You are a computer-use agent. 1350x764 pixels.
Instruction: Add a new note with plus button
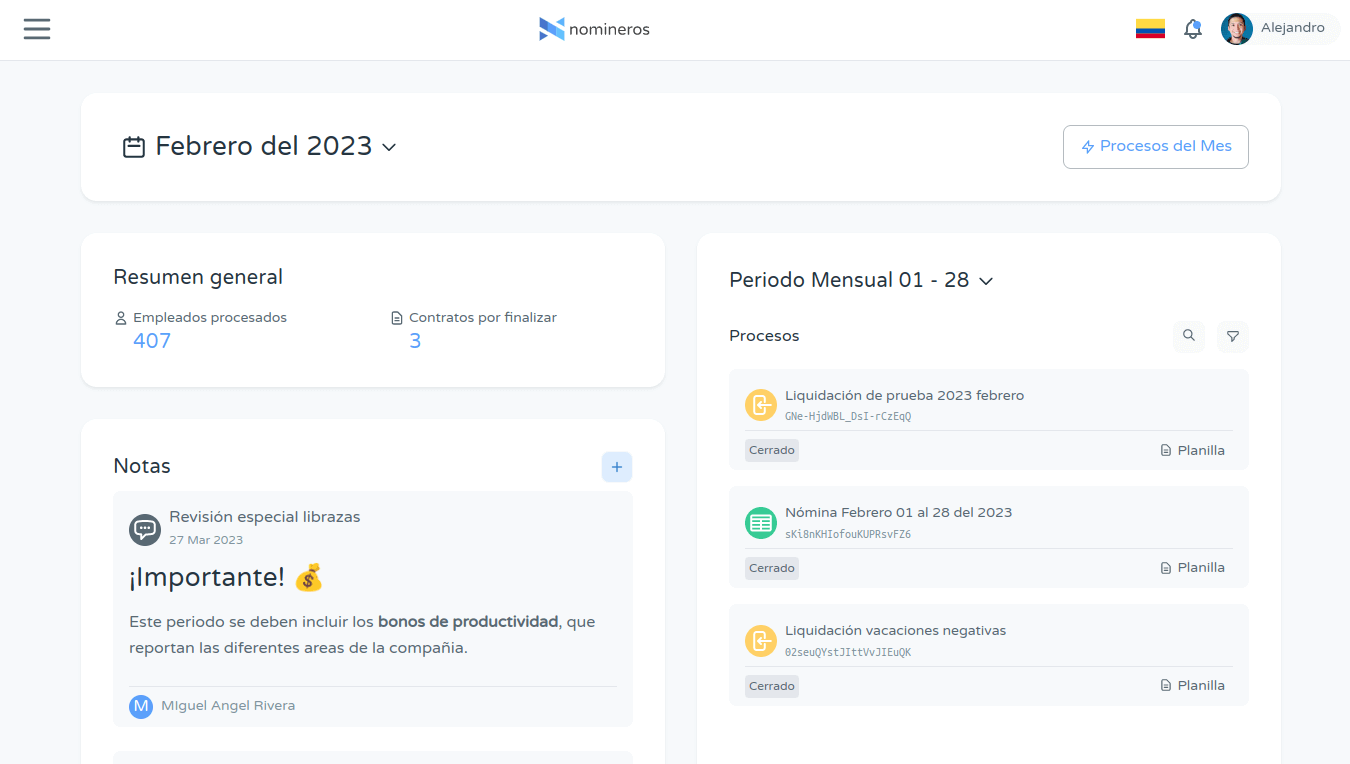click(617, 467)
